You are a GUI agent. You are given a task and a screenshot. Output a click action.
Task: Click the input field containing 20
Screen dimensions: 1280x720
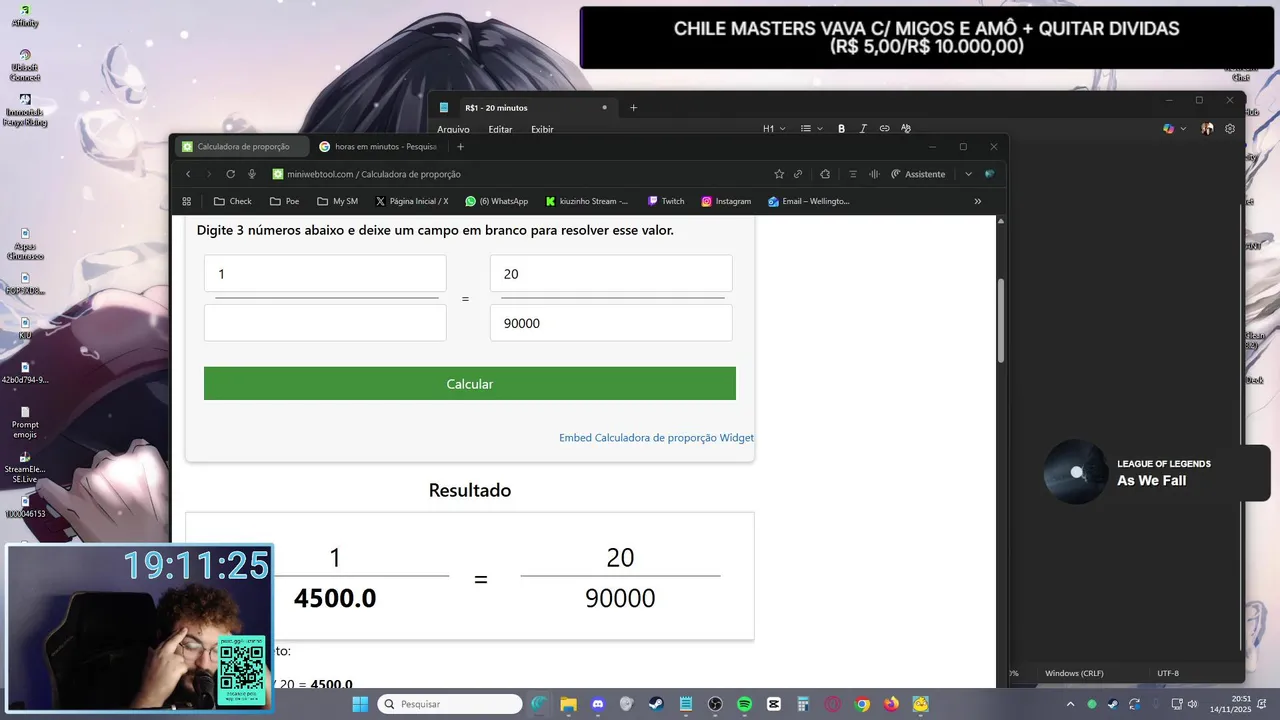click(x=611, y=274)
